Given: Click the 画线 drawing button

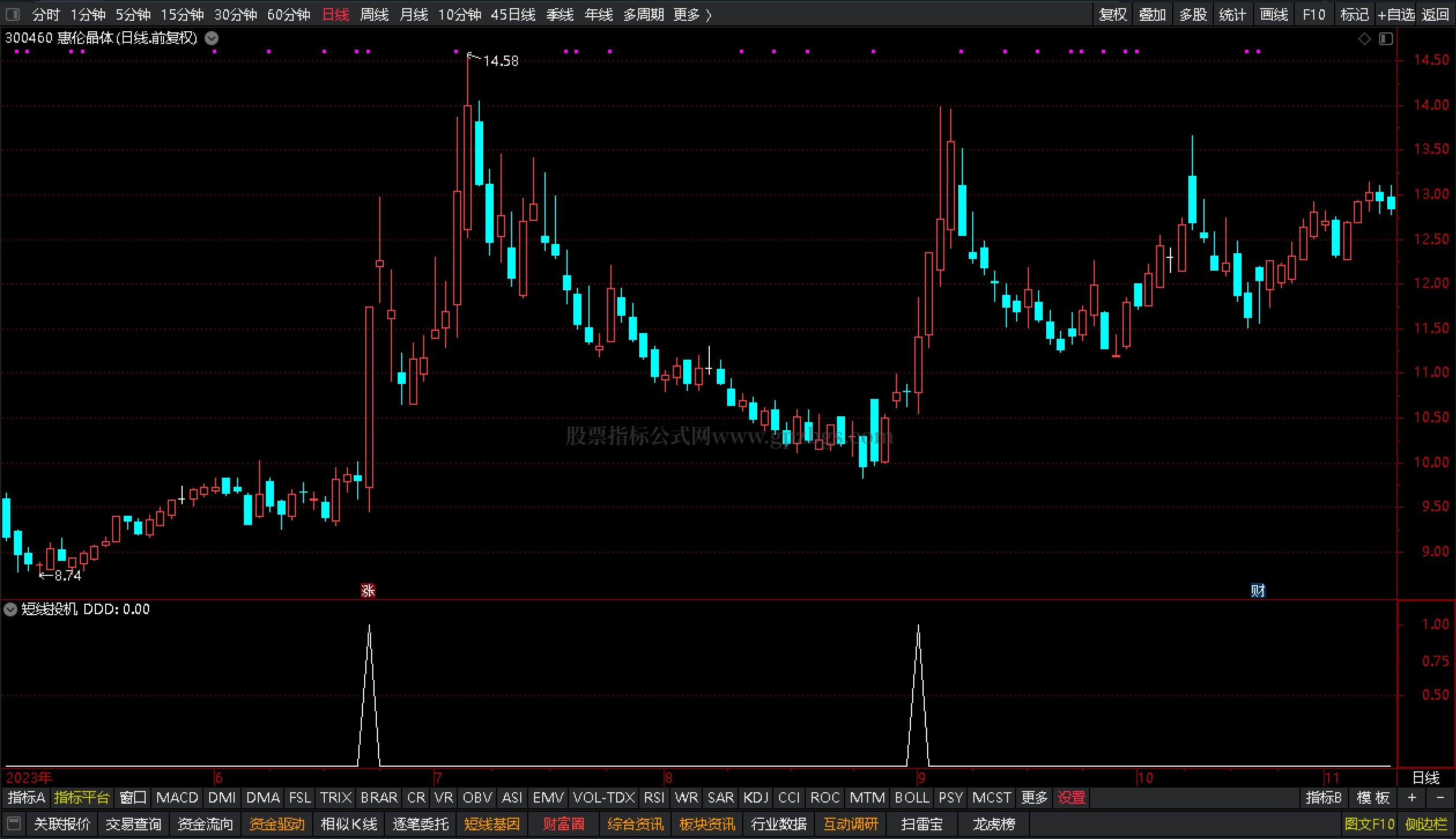Looking at the screenshot, I should 1274,14.
